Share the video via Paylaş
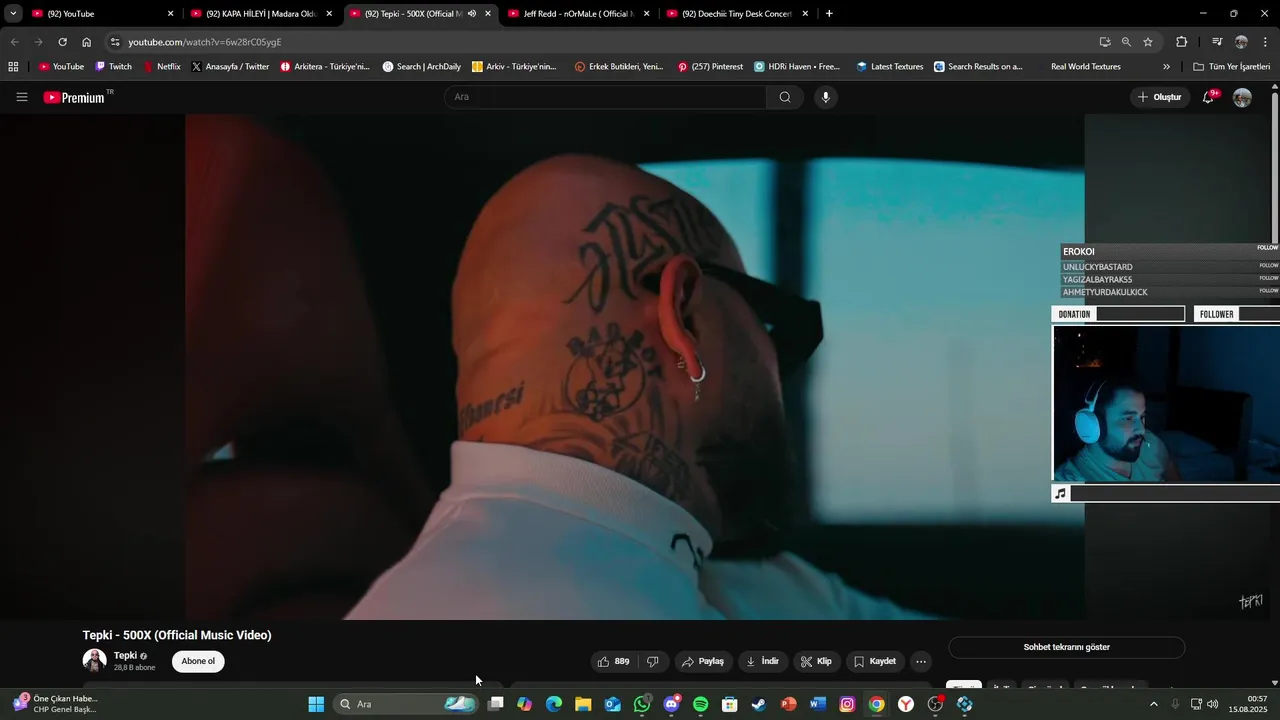Screen dimensions: 1280x720 tap(702, 661)
